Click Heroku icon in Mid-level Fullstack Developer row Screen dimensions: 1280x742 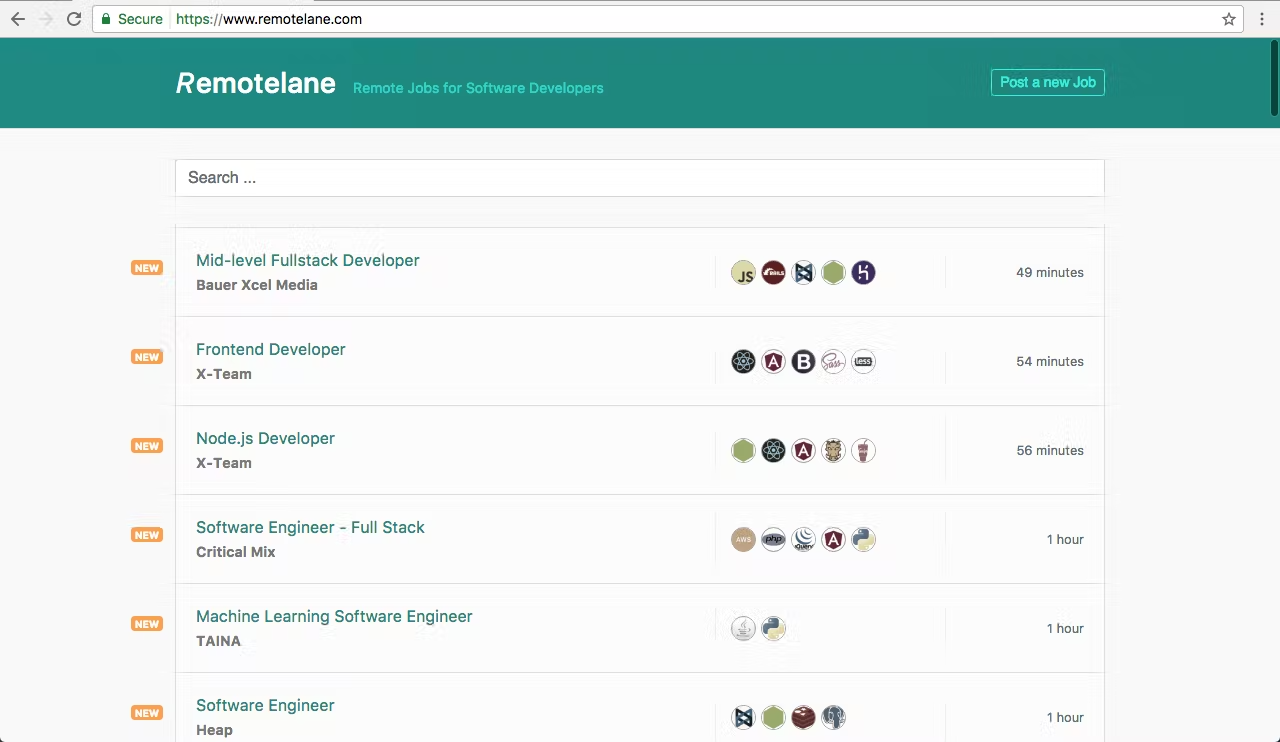863,272
